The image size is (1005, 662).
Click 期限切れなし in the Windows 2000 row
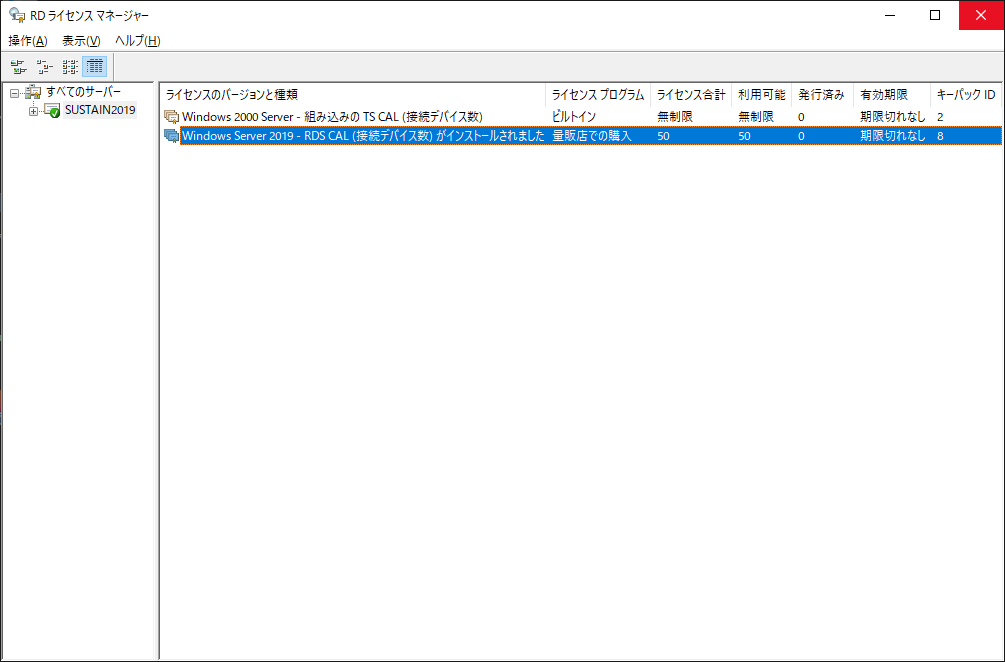(x=893, y=117)
